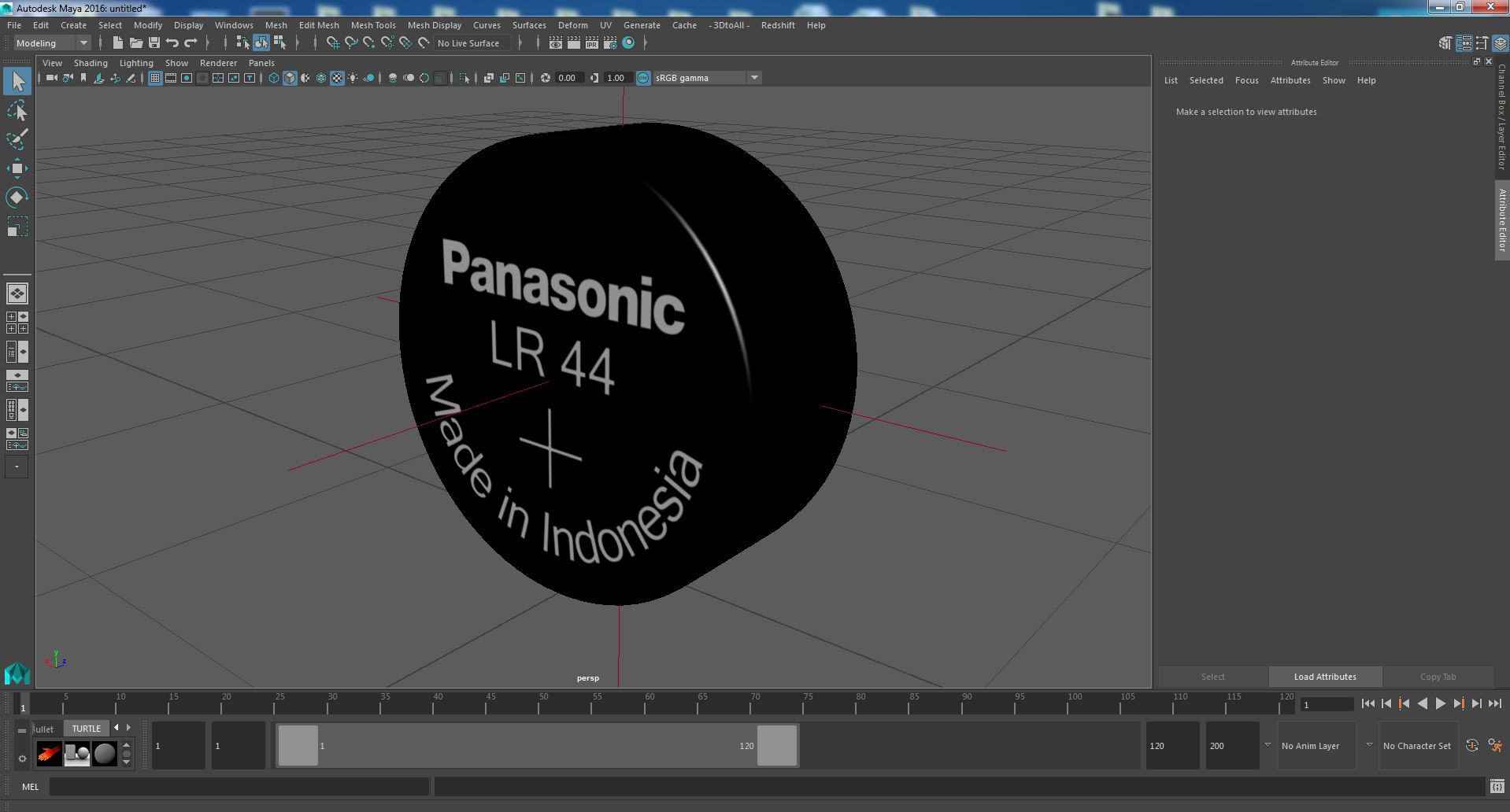Open Hypershade with the blue sphere icon
Image resolution: width=1510 pixels, height=812 pixels.
pos(628,43)
